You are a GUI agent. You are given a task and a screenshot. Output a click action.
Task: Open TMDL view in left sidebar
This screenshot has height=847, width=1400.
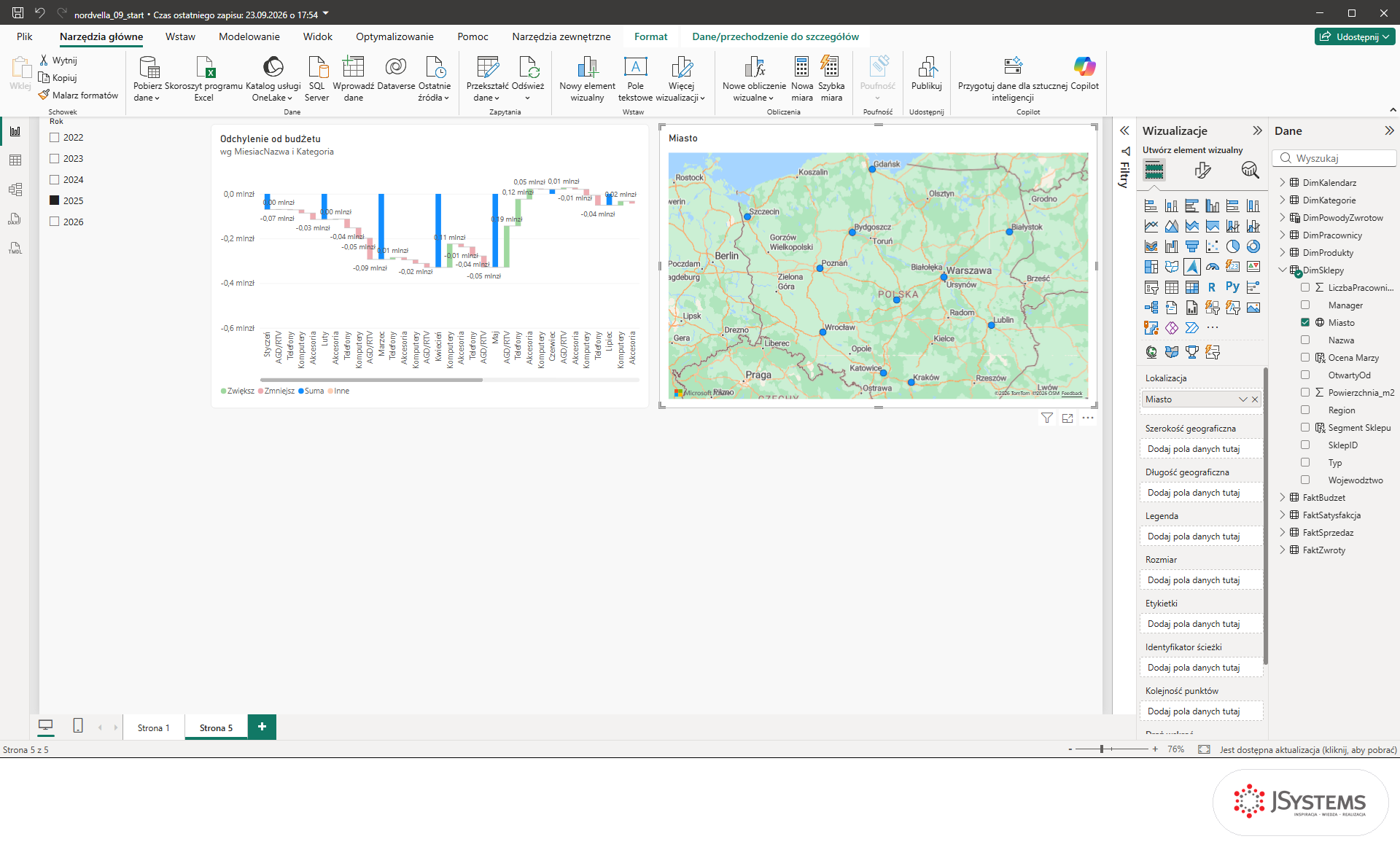coord(15,248)
